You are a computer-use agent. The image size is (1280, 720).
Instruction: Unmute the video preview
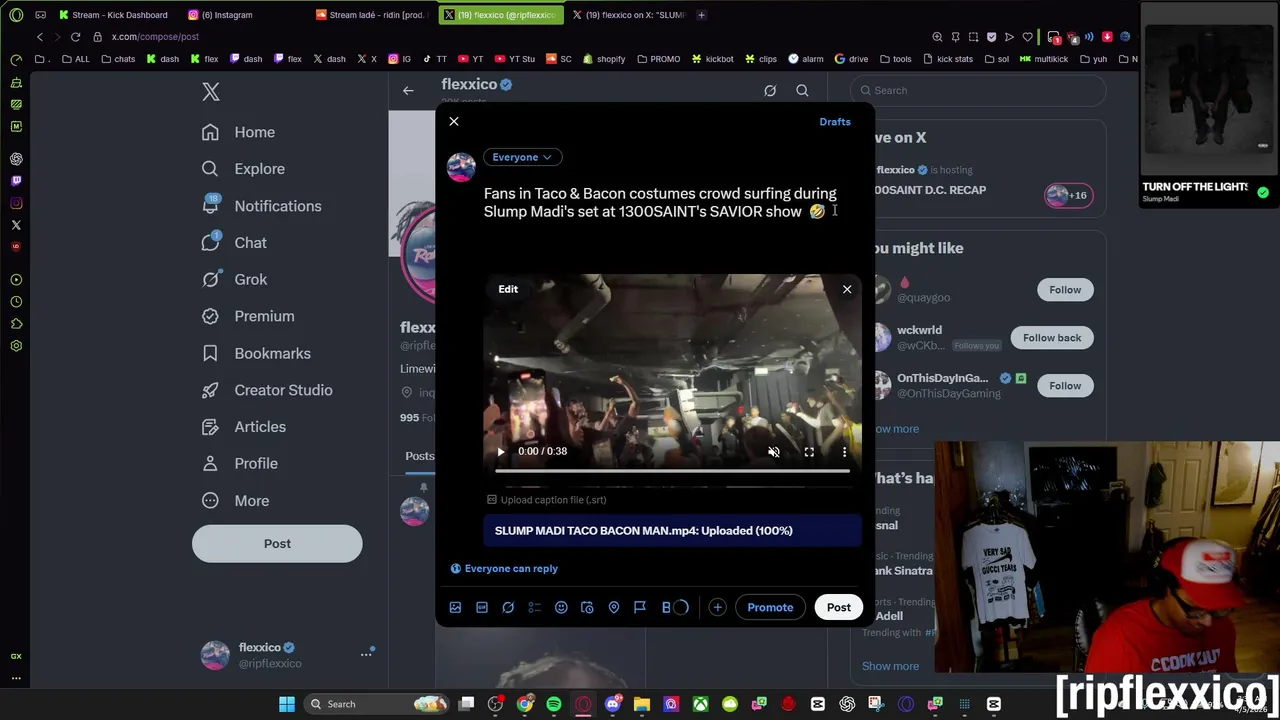pyautogui.click(x=773, y=452)
